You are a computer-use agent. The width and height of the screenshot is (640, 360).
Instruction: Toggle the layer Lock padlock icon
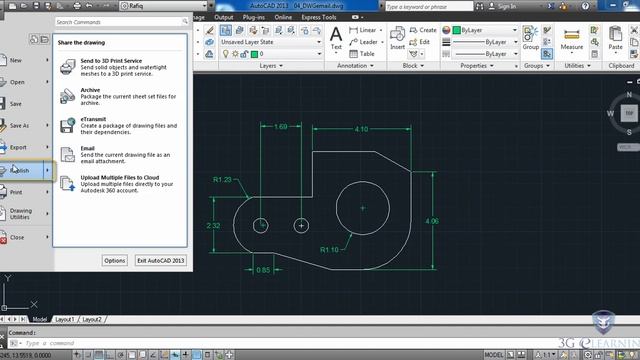pos(244,54)
